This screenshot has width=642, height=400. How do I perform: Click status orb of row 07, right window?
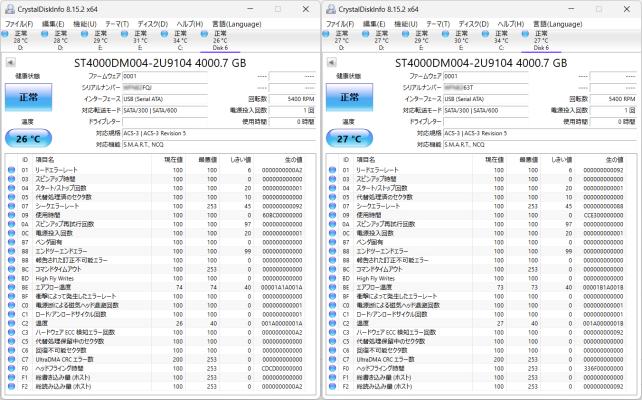[x=332, y=206]
